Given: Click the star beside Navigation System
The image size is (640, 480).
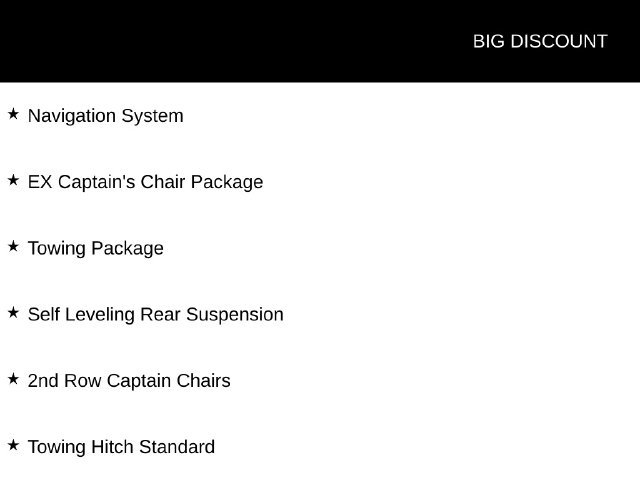Looking at the screenshot, I should click(13, 114).
